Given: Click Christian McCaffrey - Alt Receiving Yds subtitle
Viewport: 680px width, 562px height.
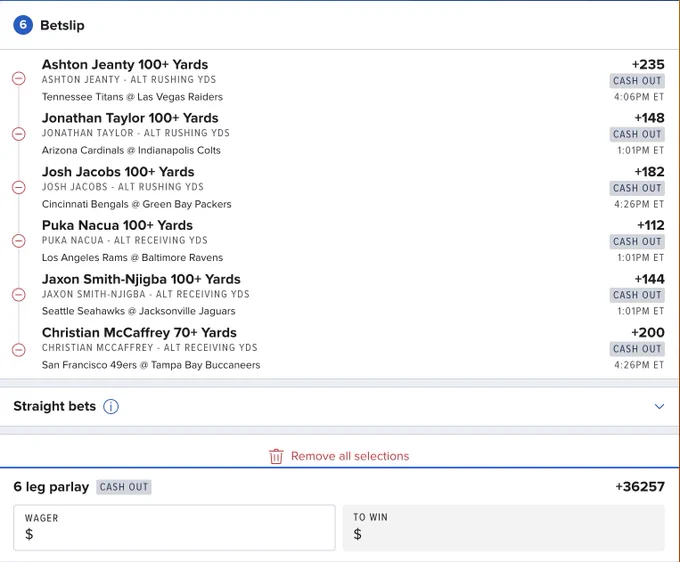Looking at the screenshot, I should [150, 348].
